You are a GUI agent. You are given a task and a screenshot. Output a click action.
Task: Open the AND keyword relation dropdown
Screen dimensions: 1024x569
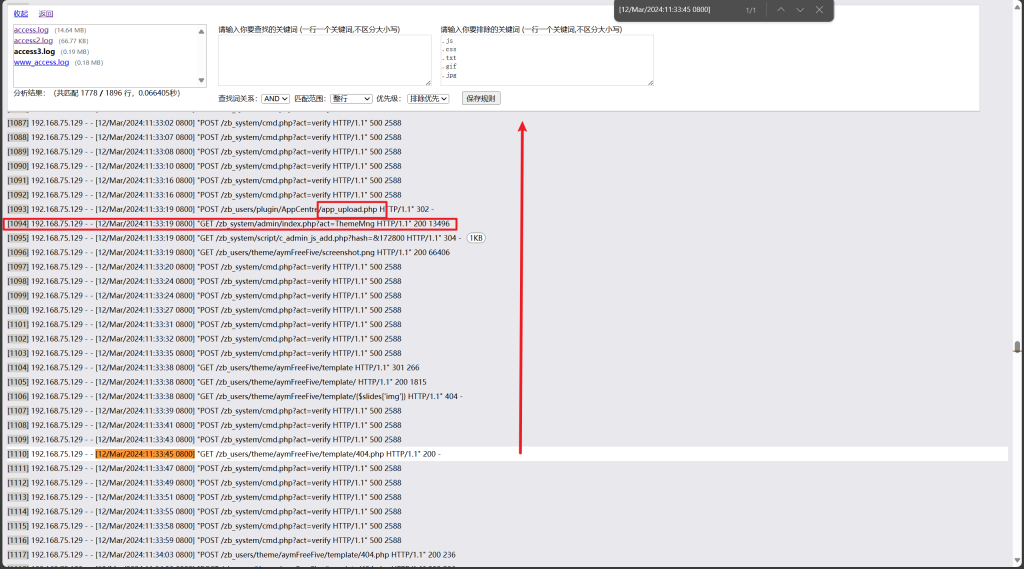(x=275, y=99)
